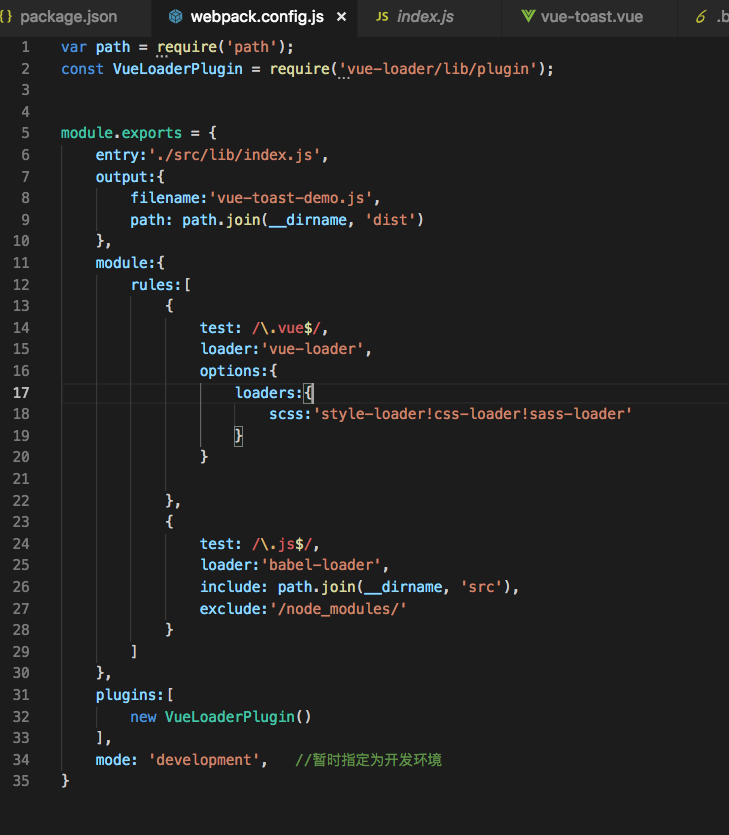Click the yellow Babel icon on last tab

coord(701,17)
